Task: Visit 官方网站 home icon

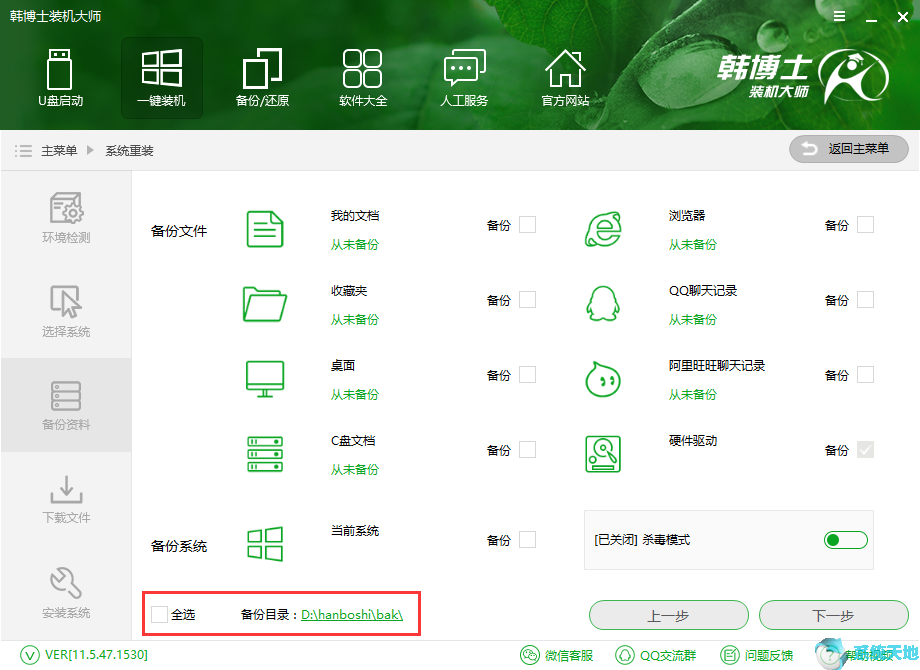Action: pyautogui.click(x=565, y=68)
